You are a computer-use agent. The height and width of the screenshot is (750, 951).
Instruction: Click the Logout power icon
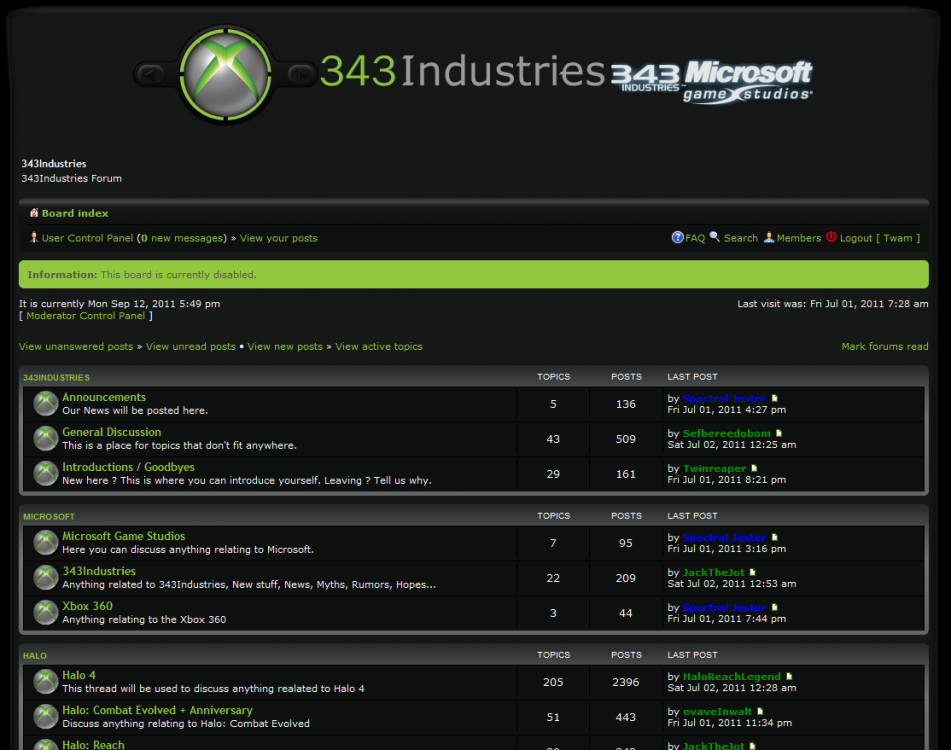point(831,238)
